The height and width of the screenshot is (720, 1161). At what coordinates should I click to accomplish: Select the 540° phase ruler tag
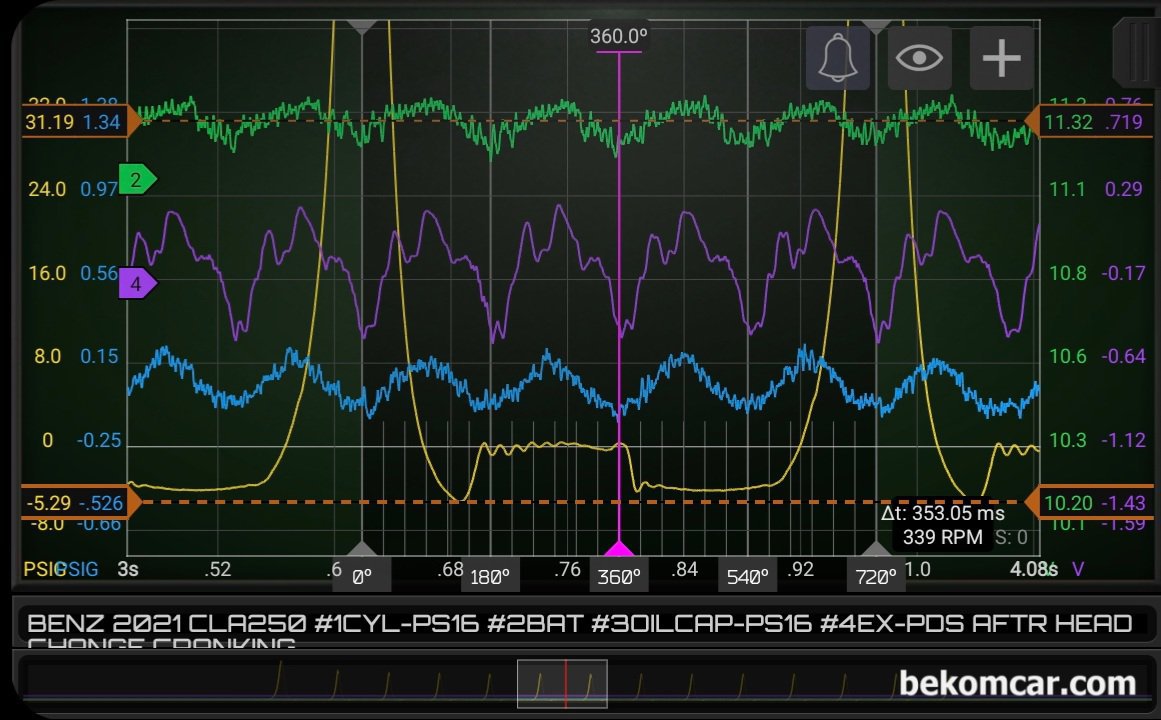pos(747,576)
